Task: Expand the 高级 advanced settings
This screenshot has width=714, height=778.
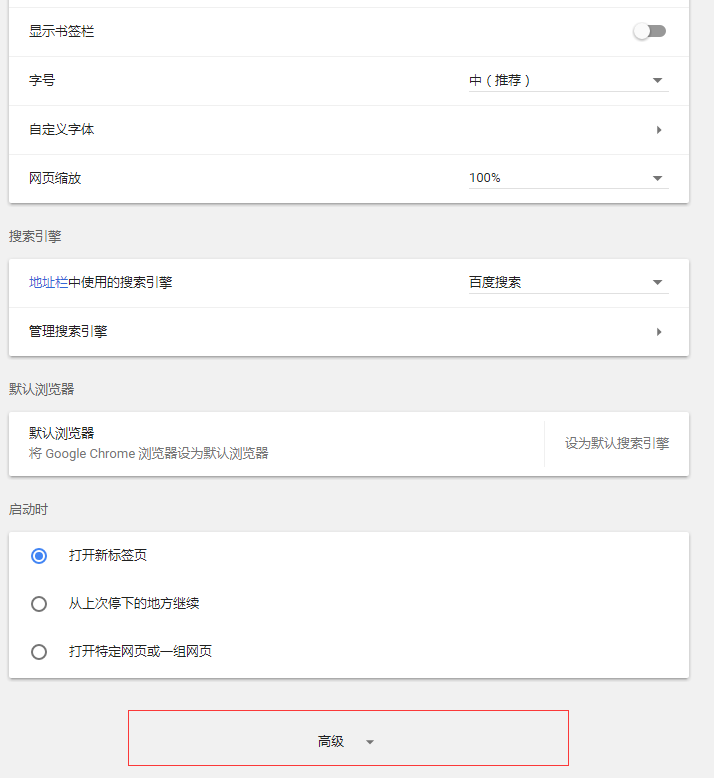Action: pyautogui.click(x=348, y=738)
